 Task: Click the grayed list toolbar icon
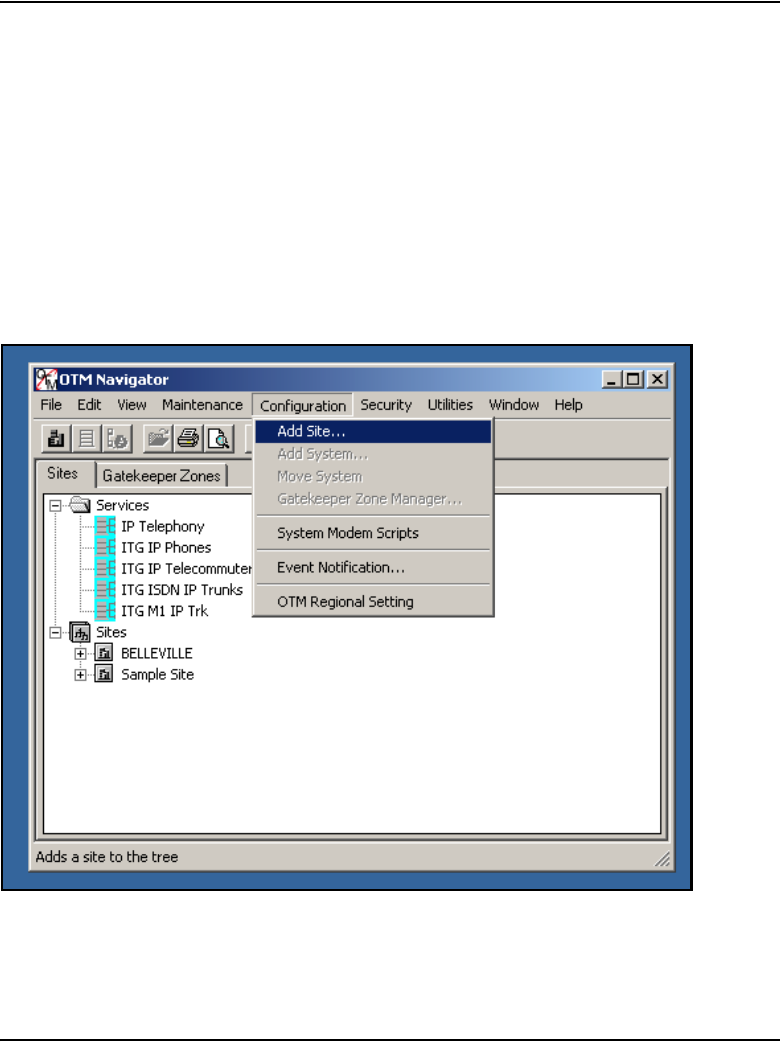86,439
